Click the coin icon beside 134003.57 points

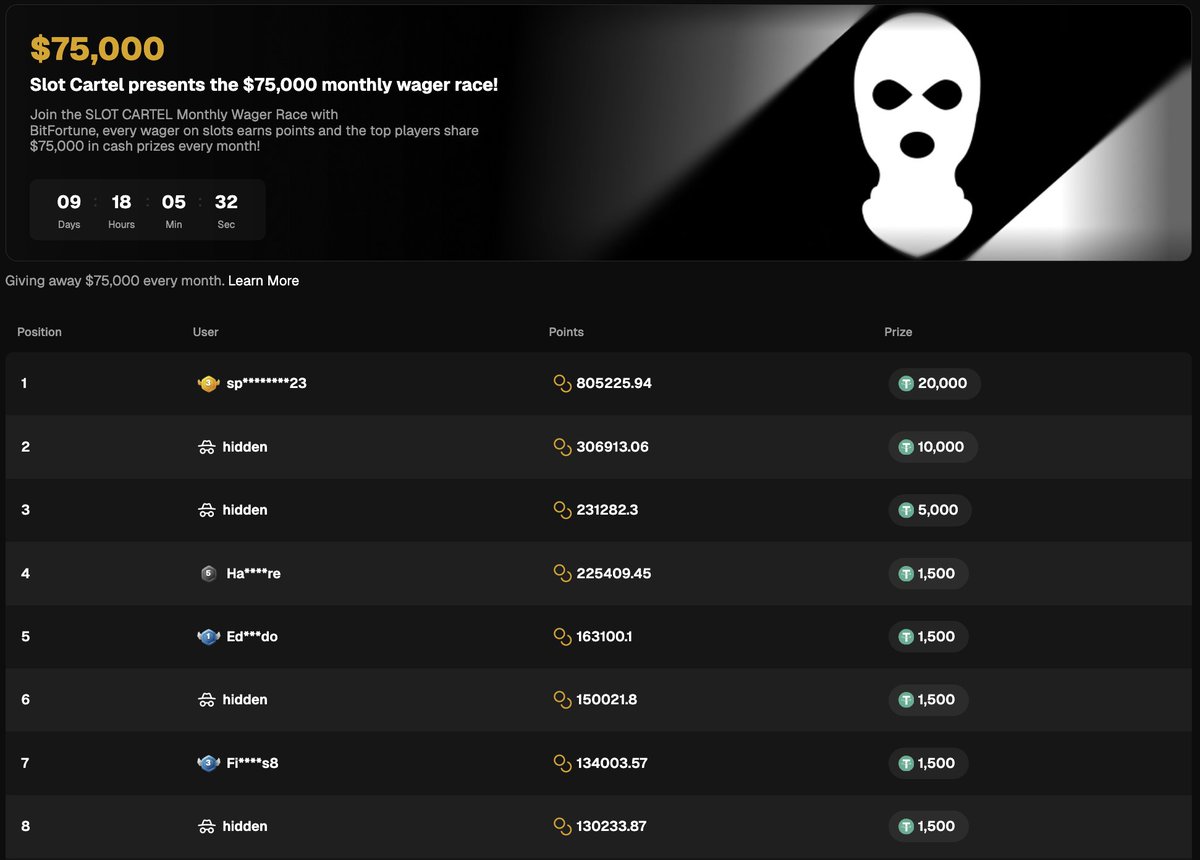(x=562, y=763)
